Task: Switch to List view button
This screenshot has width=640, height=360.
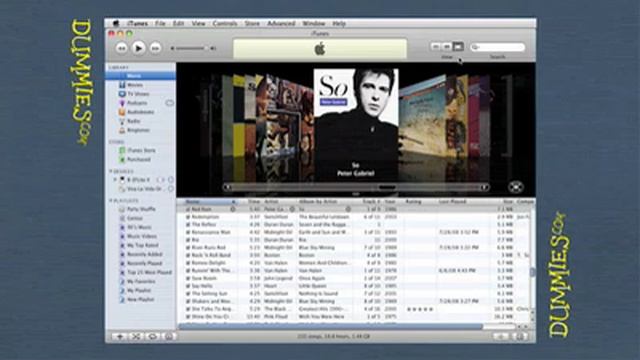Action: tap(436, 47)
